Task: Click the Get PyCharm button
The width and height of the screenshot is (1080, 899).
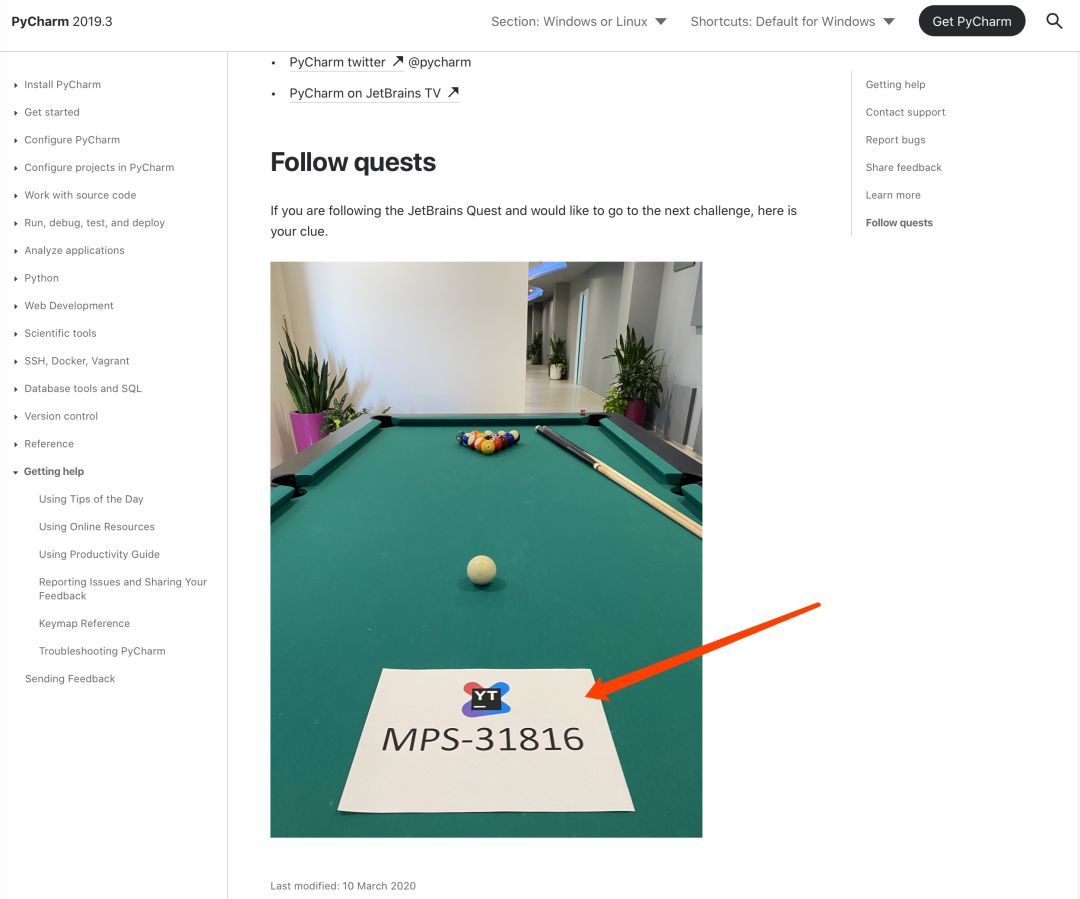Action: (972, 21)
